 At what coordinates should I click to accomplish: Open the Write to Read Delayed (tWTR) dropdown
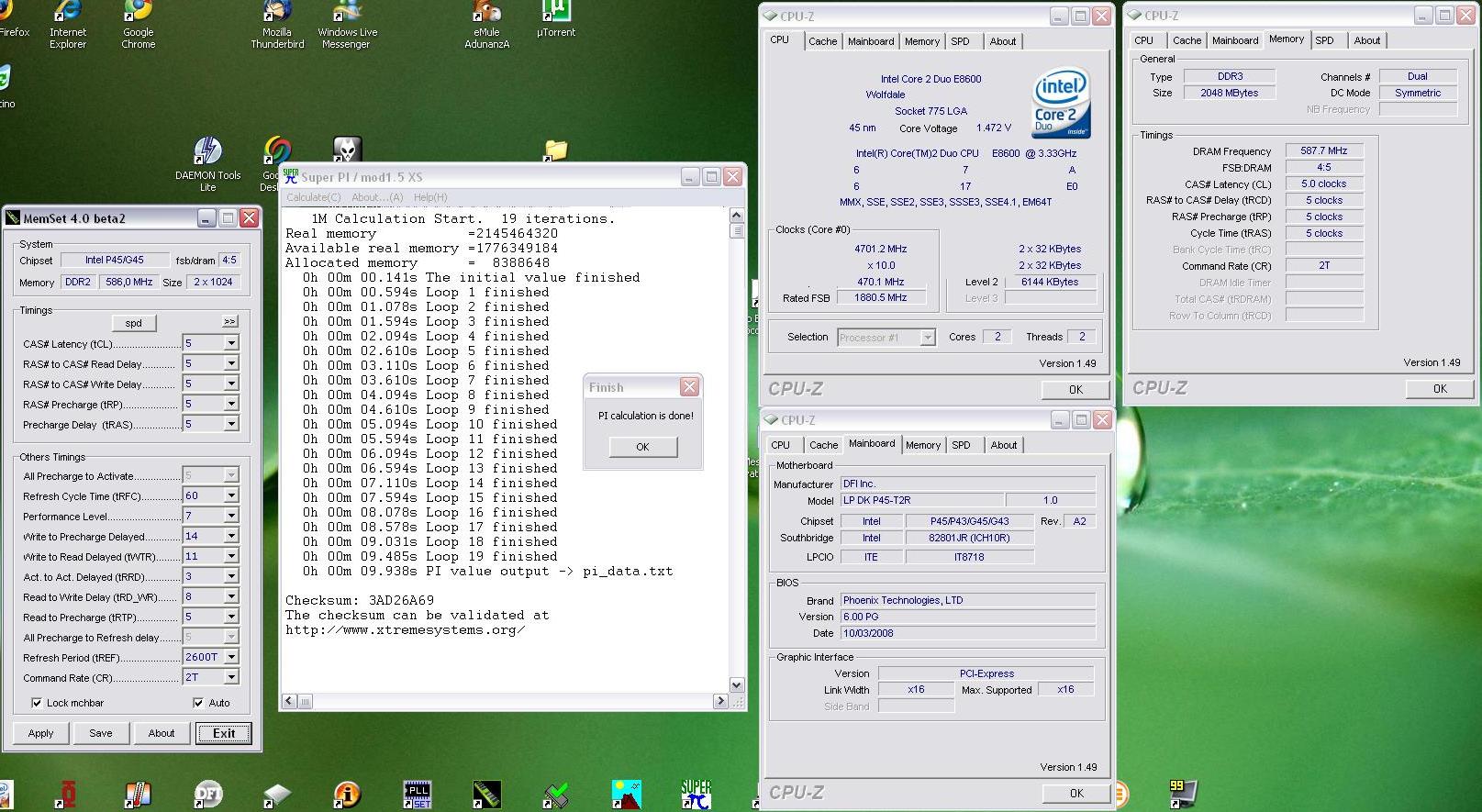click(x=231, y=556)
